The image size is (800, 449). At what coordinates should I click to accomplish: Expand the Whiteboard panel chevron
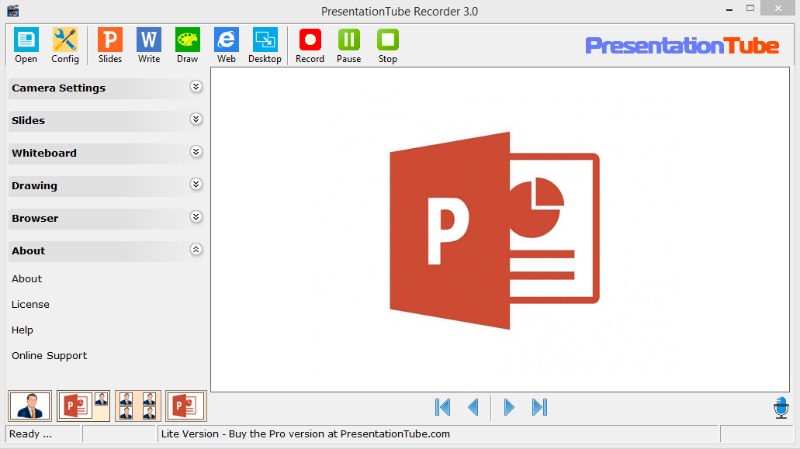(x=196, y=152)
